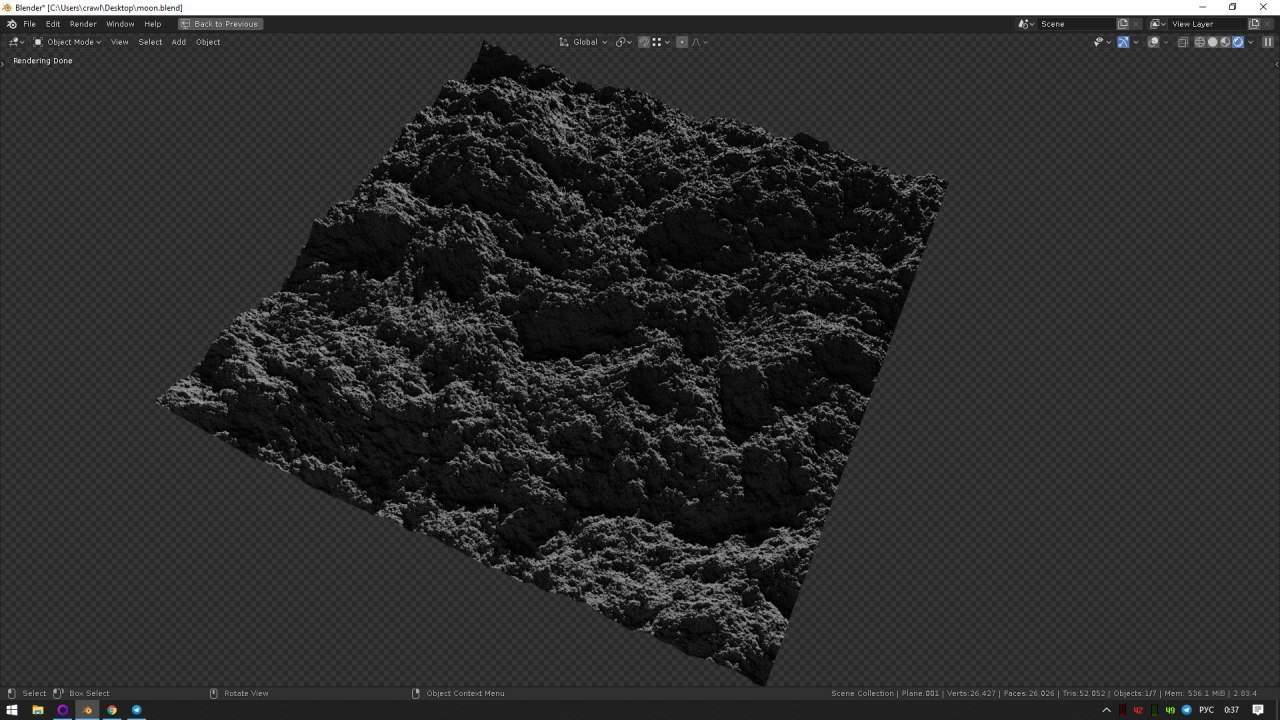Click the Faces:26,026 status bar entry
1280x720 pixels.
(1029, 693)
